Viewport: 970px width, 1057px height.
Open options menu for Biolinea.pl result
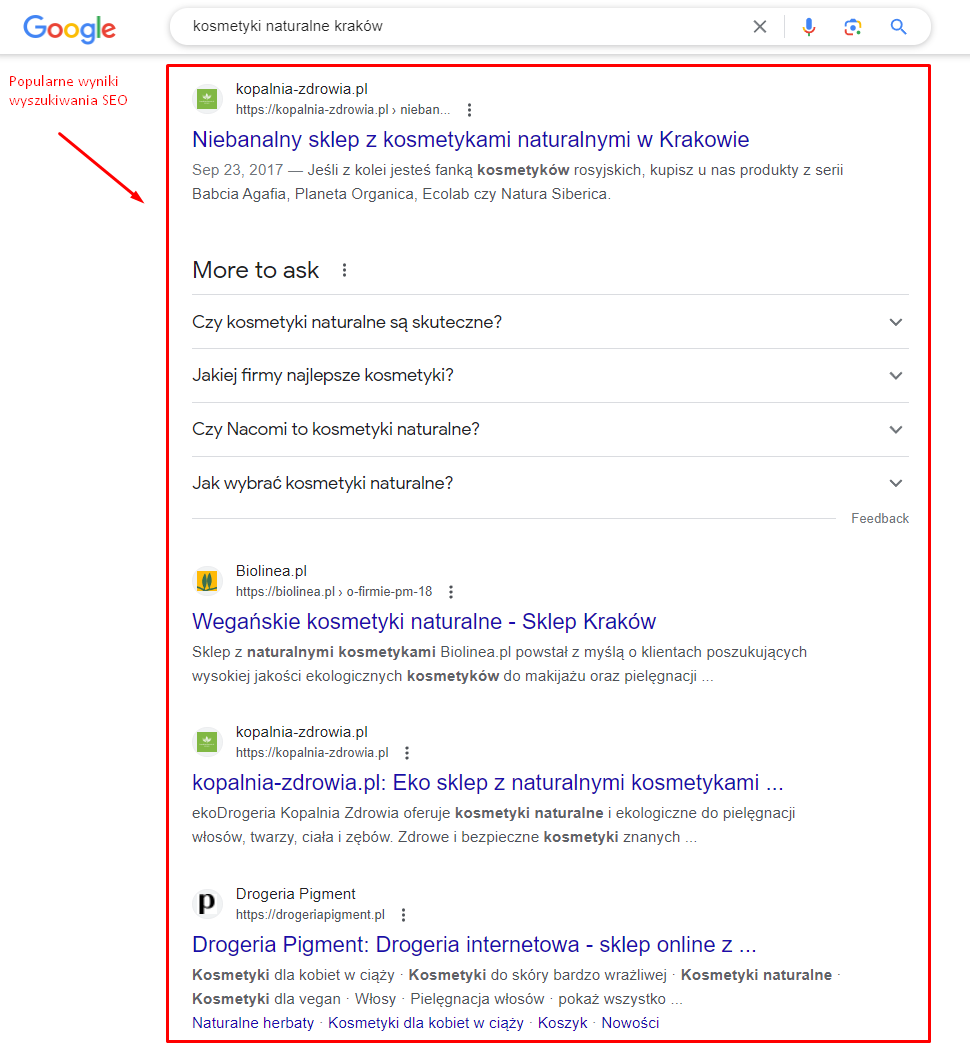click(x=451, y=592)
